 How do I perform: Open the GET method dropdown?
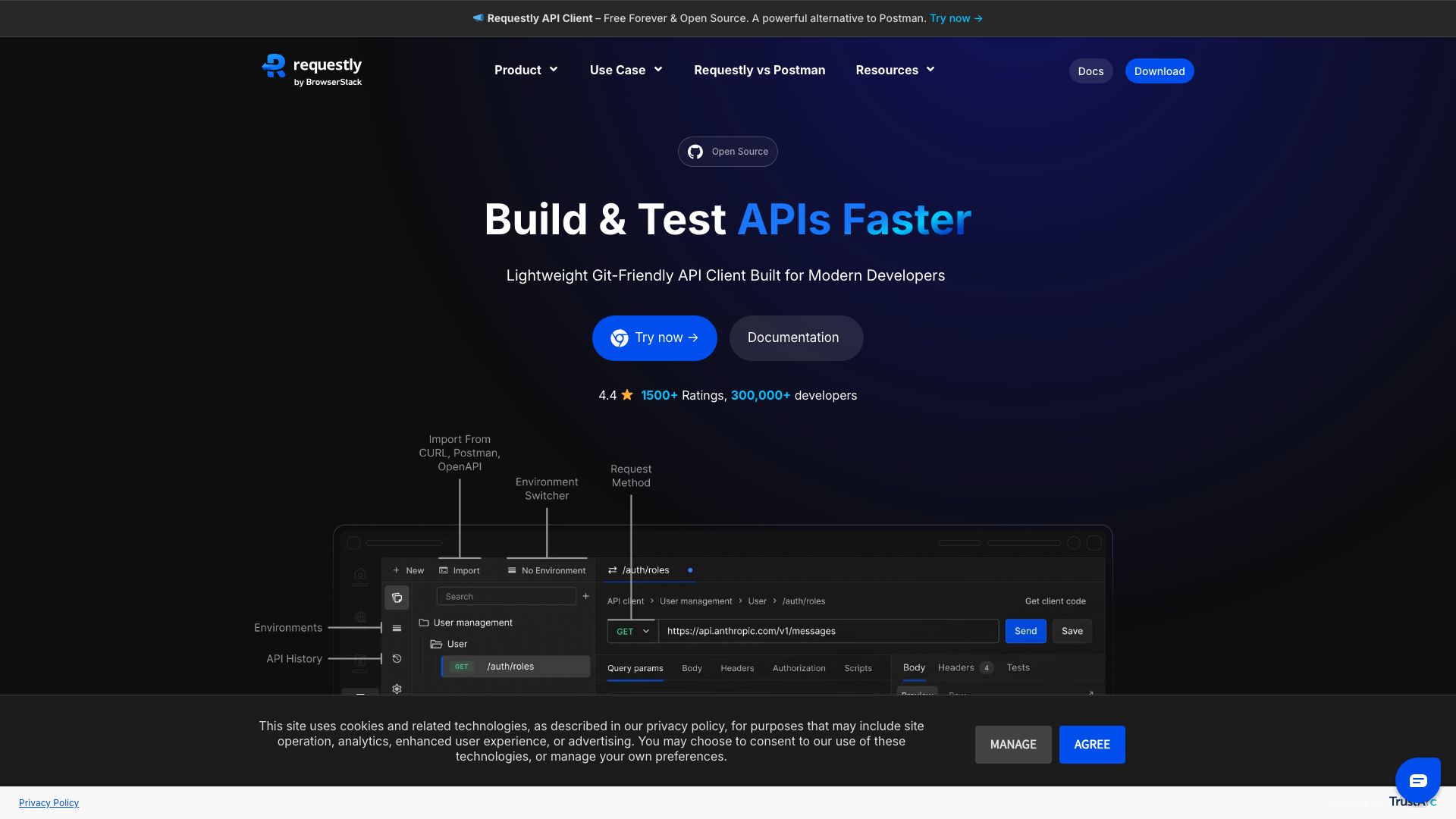click(632, 631)
